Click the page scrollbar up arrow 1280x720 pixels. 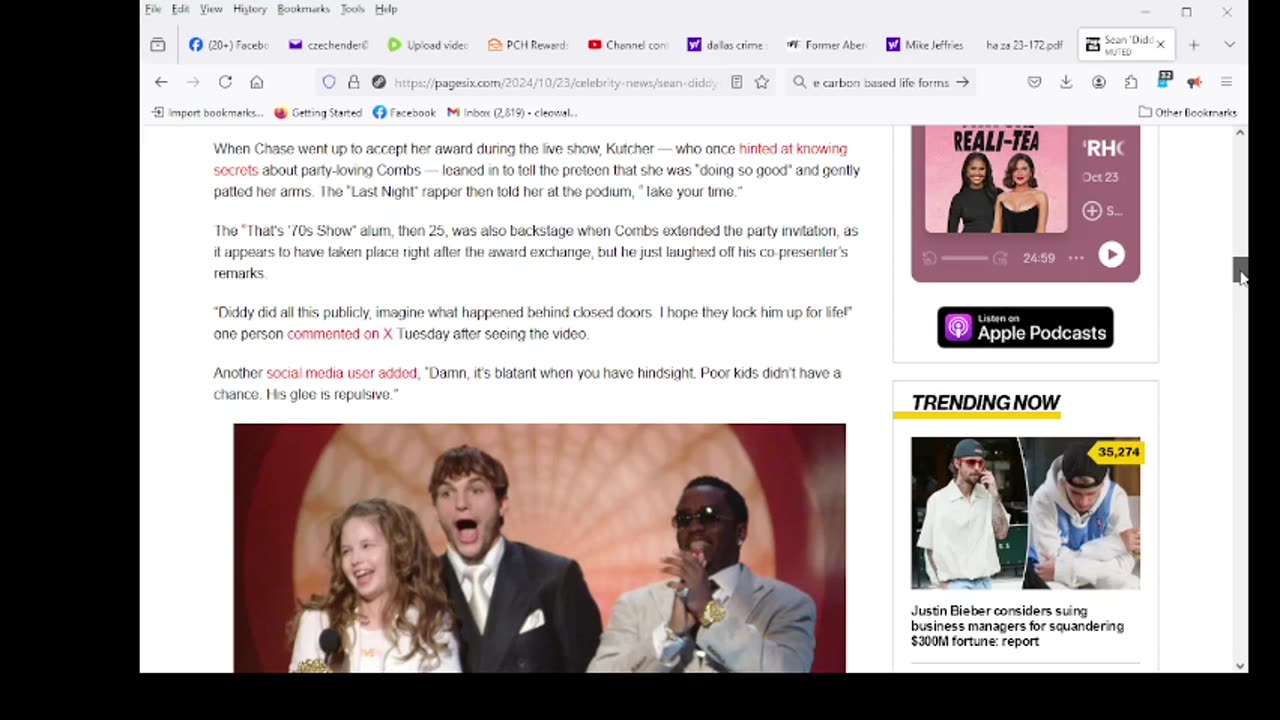click(1240, 132)
